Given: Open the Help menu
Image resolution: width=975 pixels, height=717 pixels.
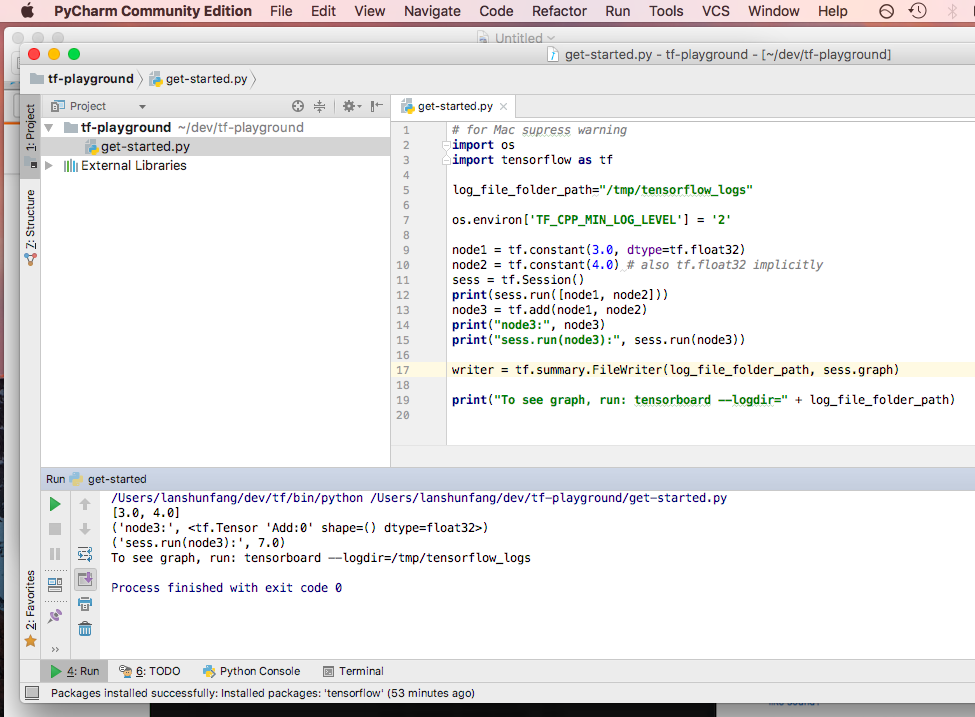Looking at the screenshot, I should coord(833,11).
